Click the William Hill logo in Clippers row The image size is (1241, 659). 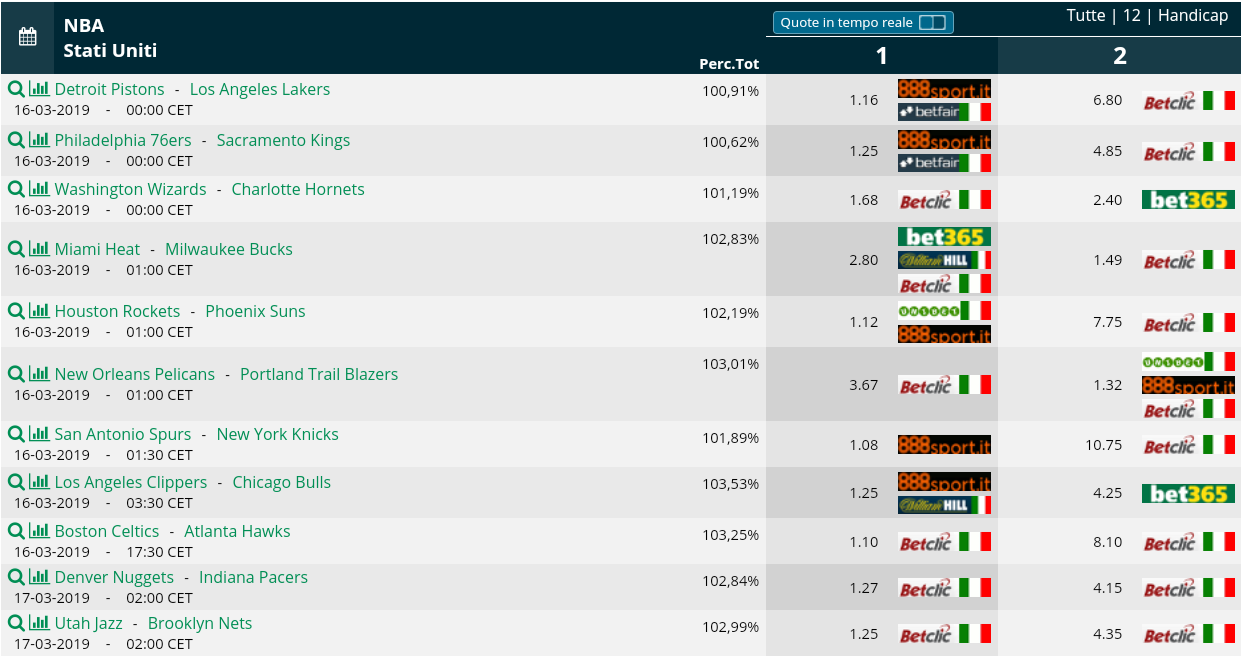pyautogui.click(x=944, y=505)
